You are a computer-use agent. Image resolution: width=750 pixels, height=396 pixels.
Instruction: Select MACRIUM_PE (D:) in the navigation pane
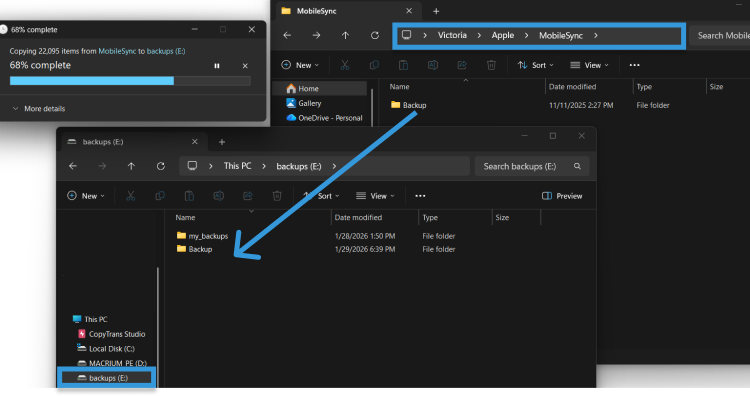[112, 363]
